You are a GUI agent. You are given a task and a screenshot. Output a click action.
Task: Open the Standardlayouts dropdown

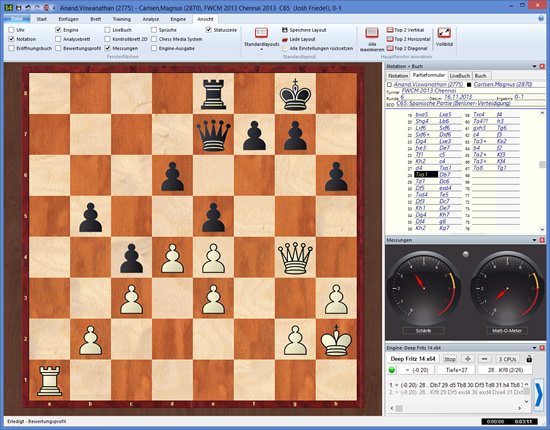pyautogui.click(x=261, y=39)
